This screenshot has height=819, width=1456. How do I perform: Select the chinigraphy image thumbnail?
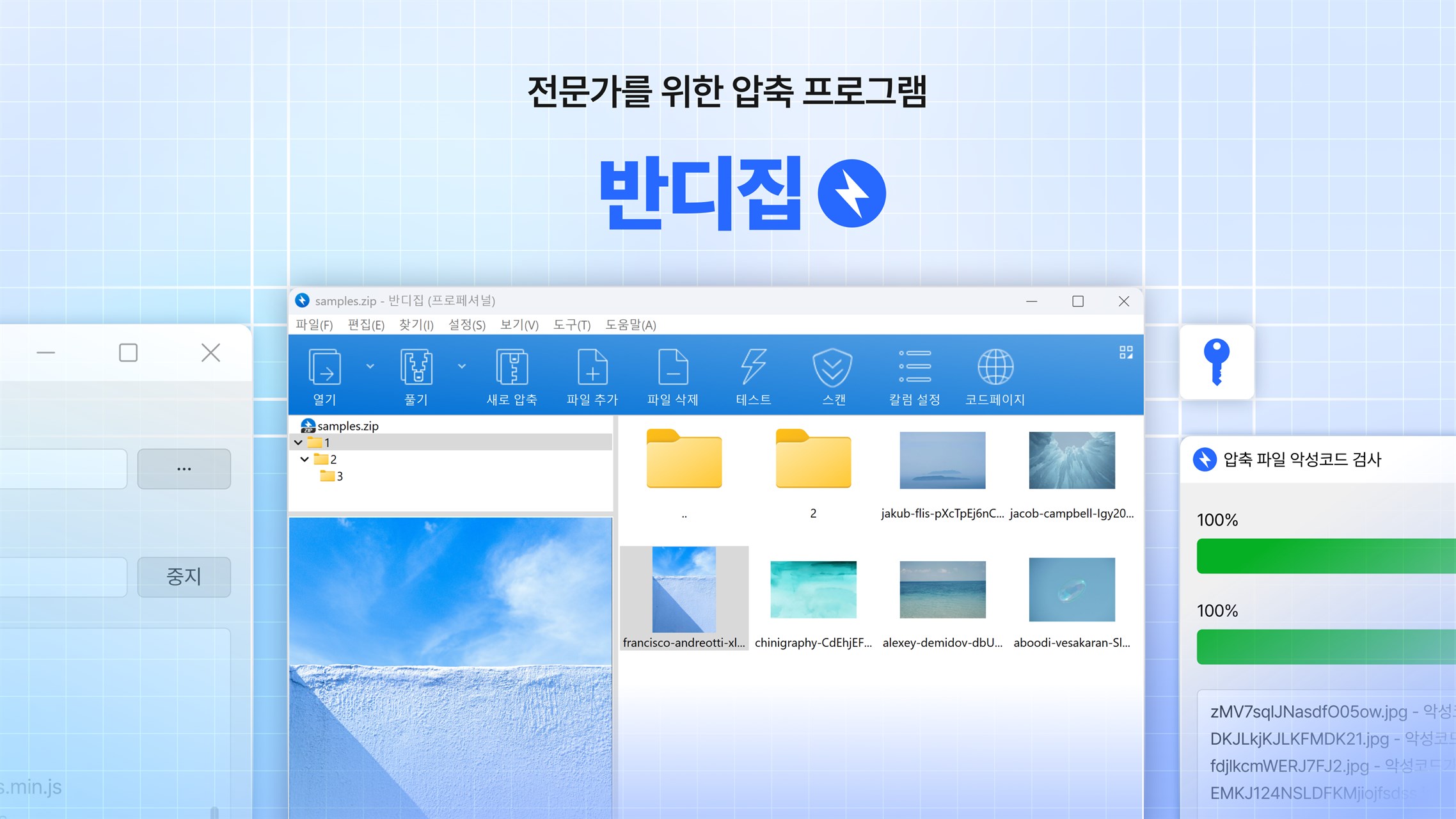813,589
